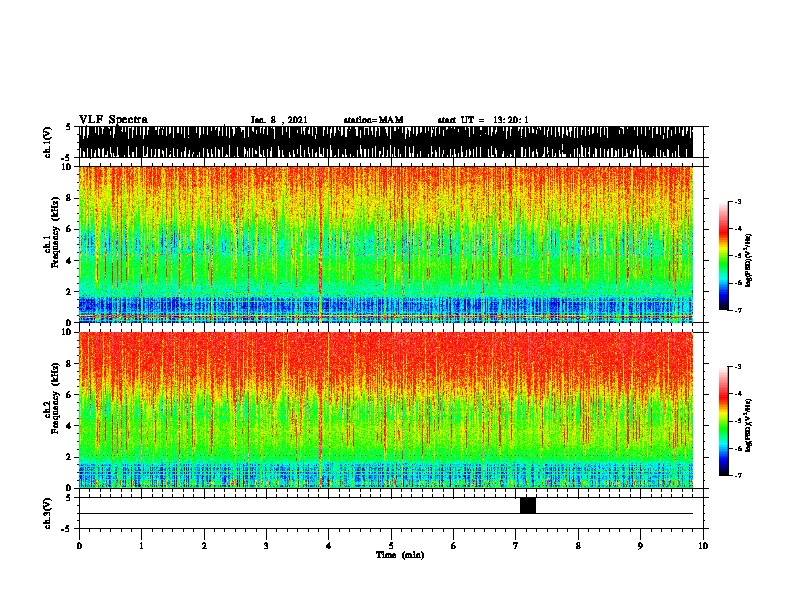Click the '-7' label on ch.1 color bar

coord(737,310)
